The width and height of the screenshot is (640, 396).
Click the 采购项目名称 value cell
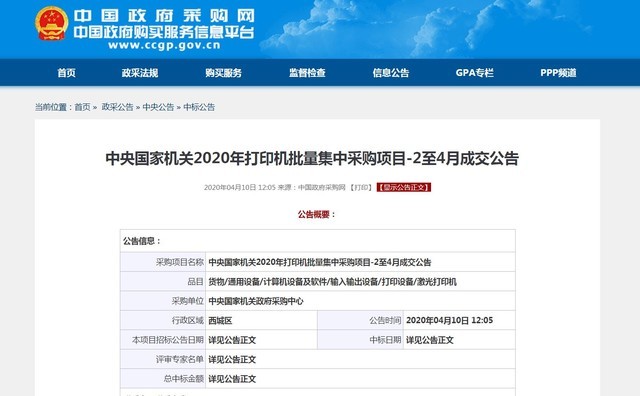[x=360, y=262]
